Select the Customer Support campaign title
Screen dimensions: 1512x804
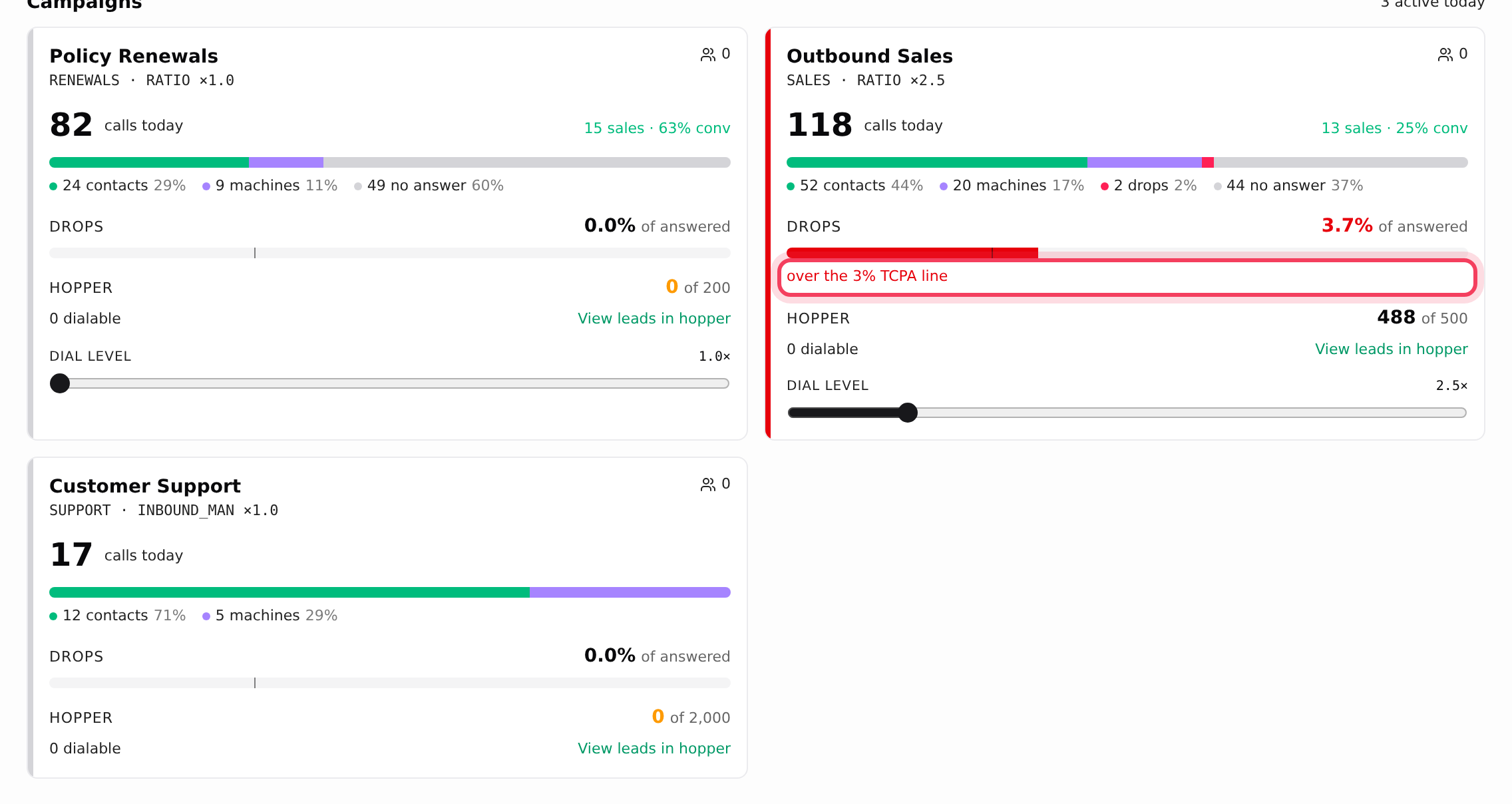[x=145, y=486]
